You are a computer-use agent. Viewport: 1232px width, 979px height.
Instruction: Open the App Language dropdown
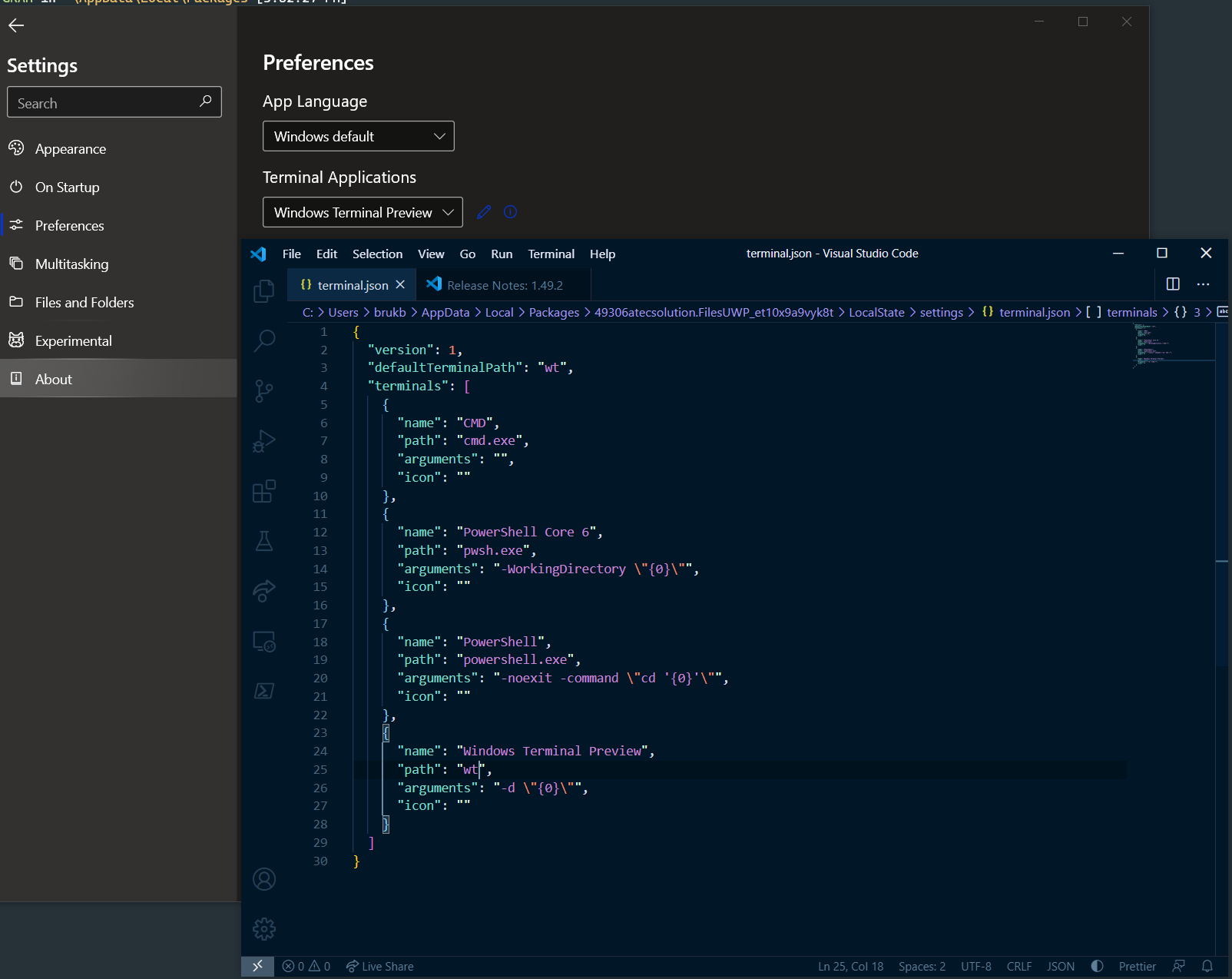click(x=358, y=136)
